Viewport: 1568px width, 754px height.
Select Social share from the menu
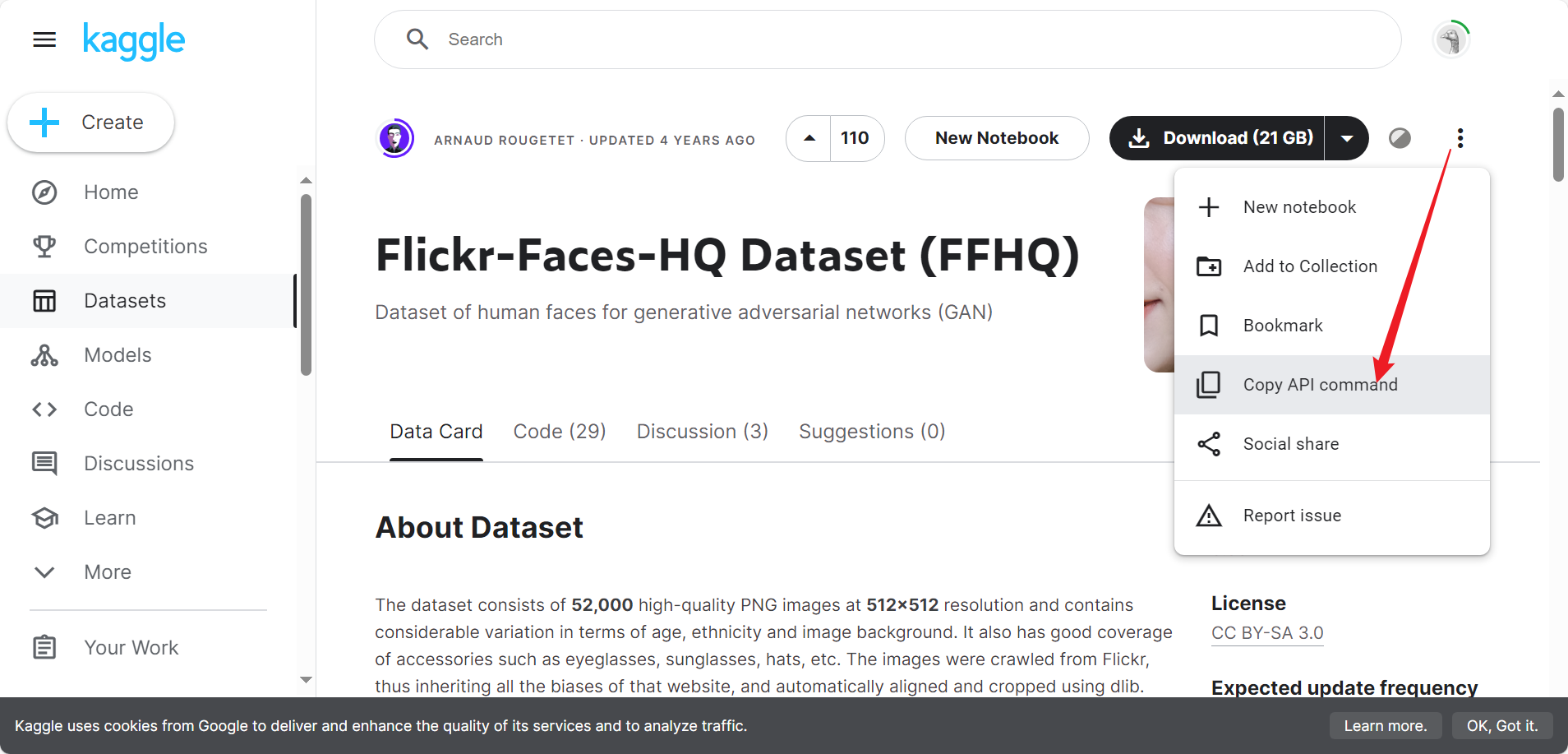point(1290,444)
